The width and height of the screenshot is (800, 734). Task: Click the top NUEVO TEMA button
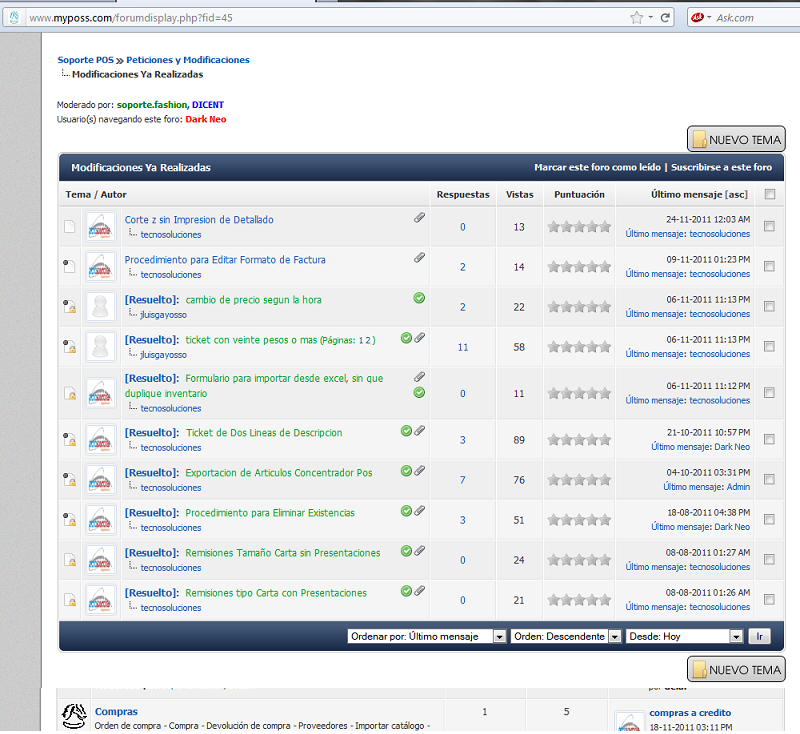[x=736, y=139]
